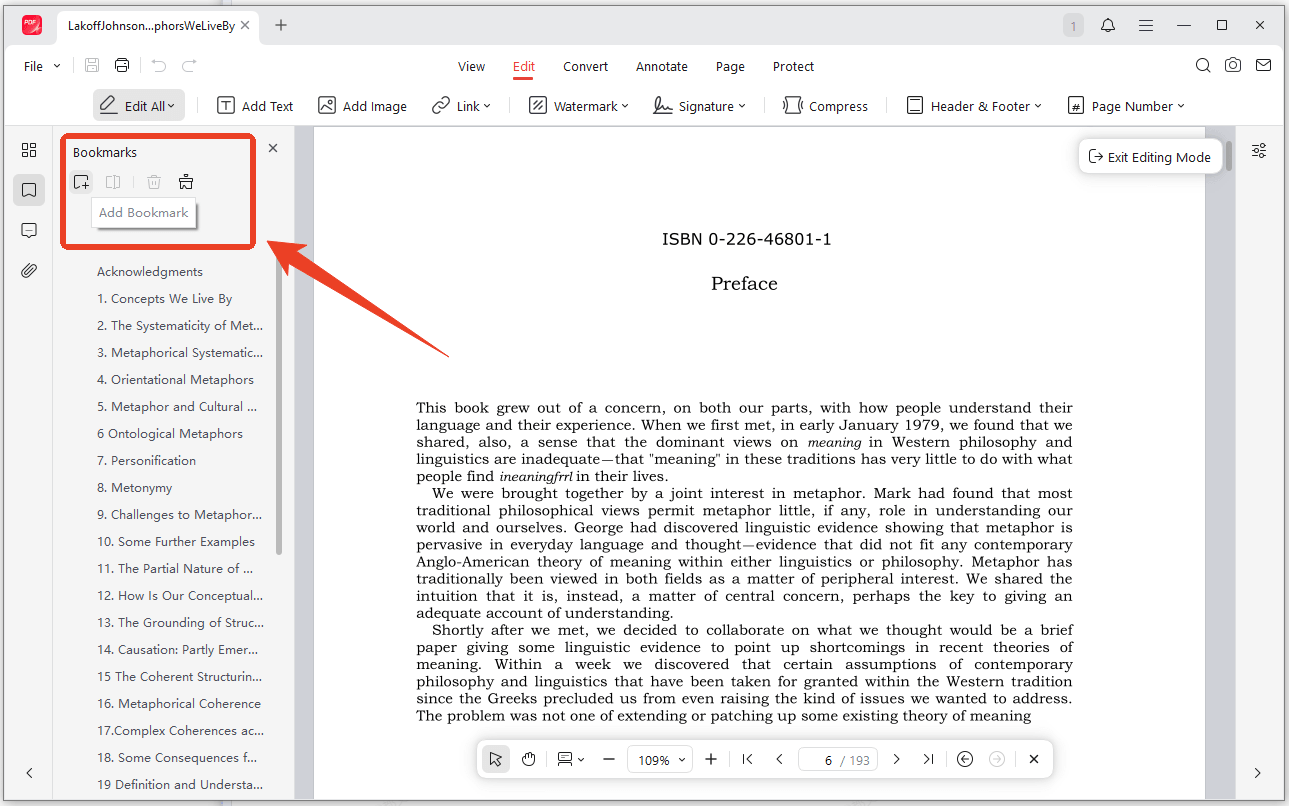Open bookmark 4. Orientational Metaphors
Image resolution: width=1289 pixels, height=806 pixels.
pos(175,379)
